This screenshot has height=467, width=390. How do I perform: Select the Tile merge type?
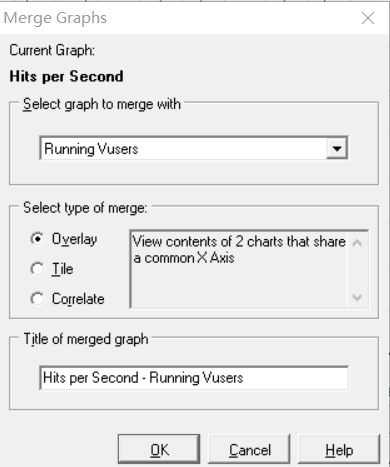coord(52,269)
